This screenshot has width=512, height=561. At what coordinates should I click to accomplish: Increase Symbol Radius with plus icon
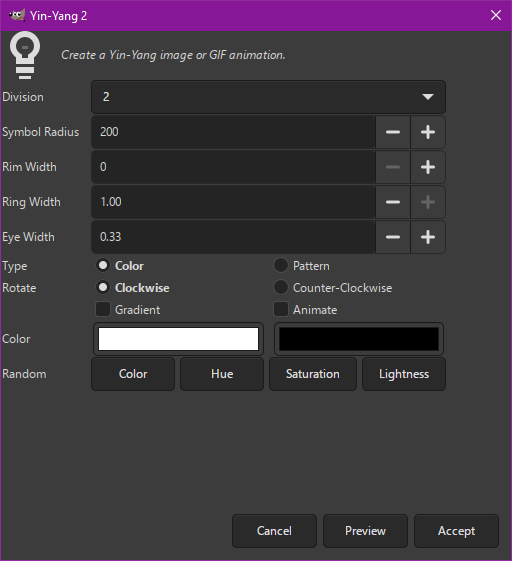click(428, 132)
